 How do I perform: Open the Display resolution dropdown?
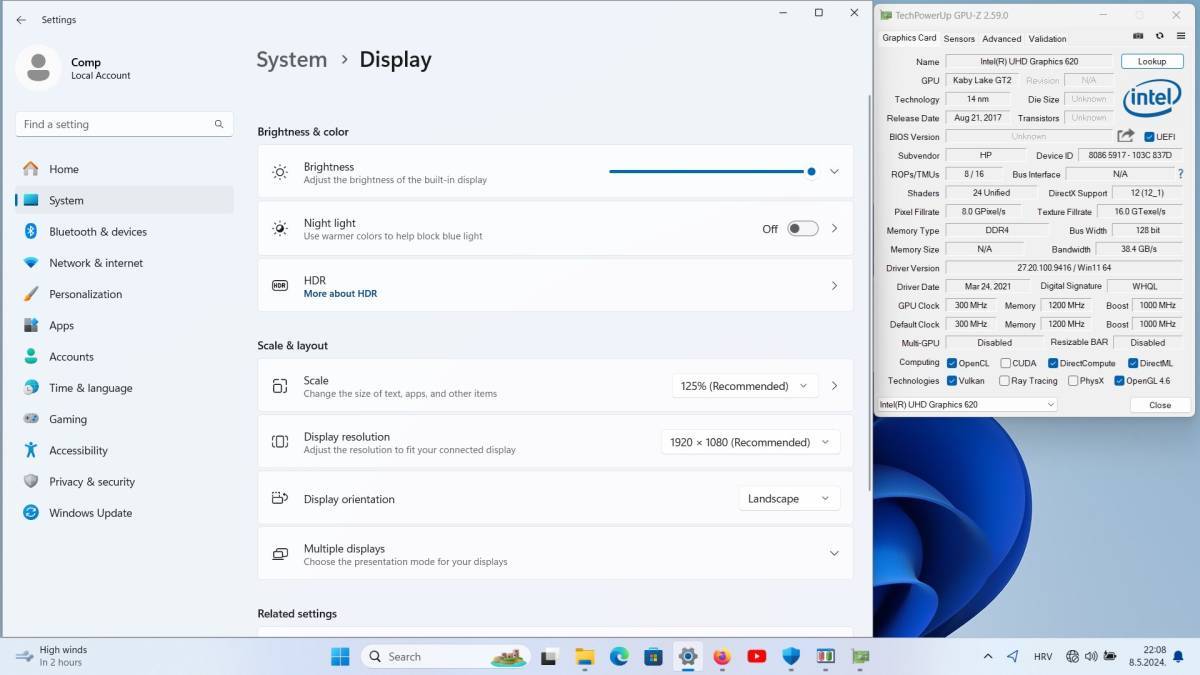point(750,442)
